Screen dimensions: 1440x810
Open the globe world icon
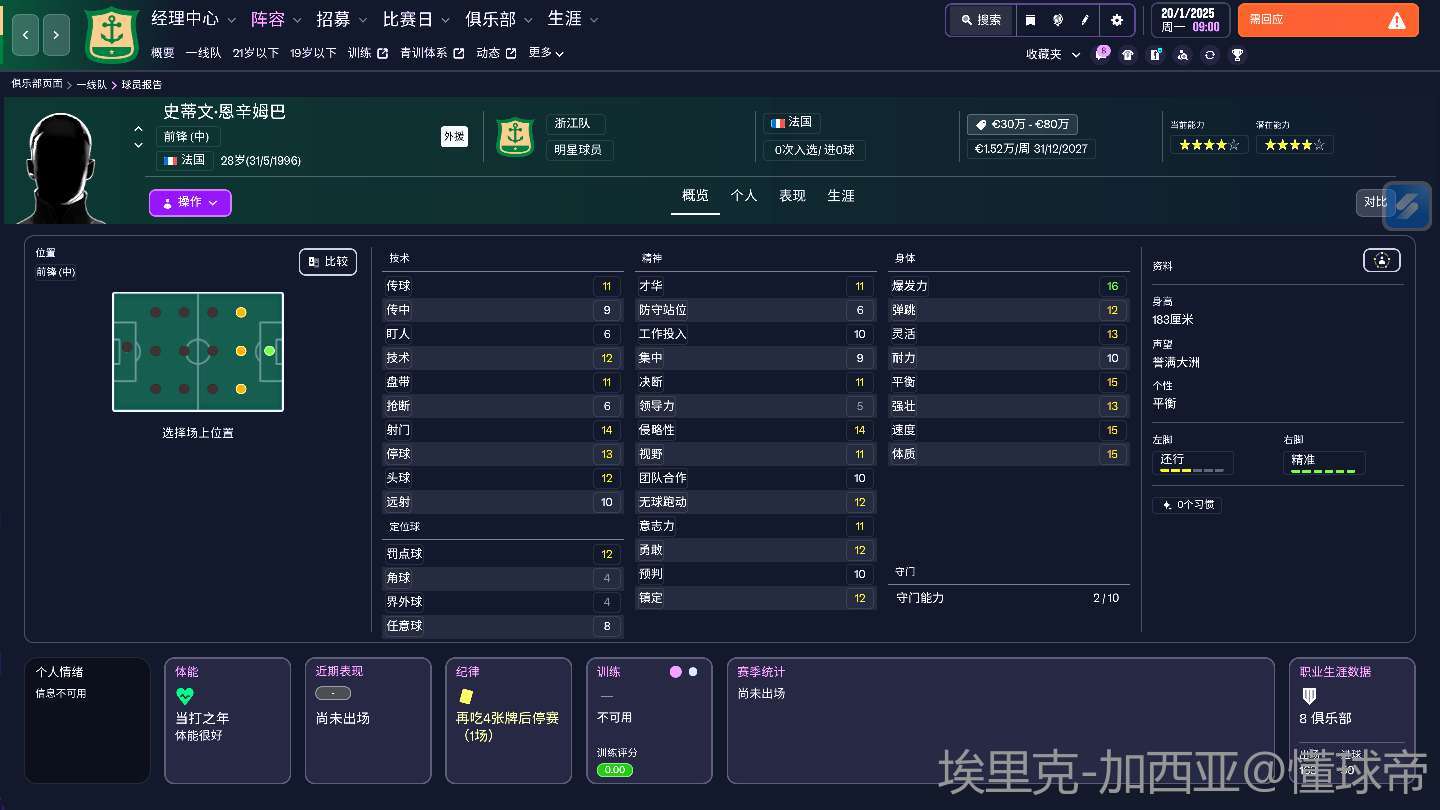[1058, 20]
